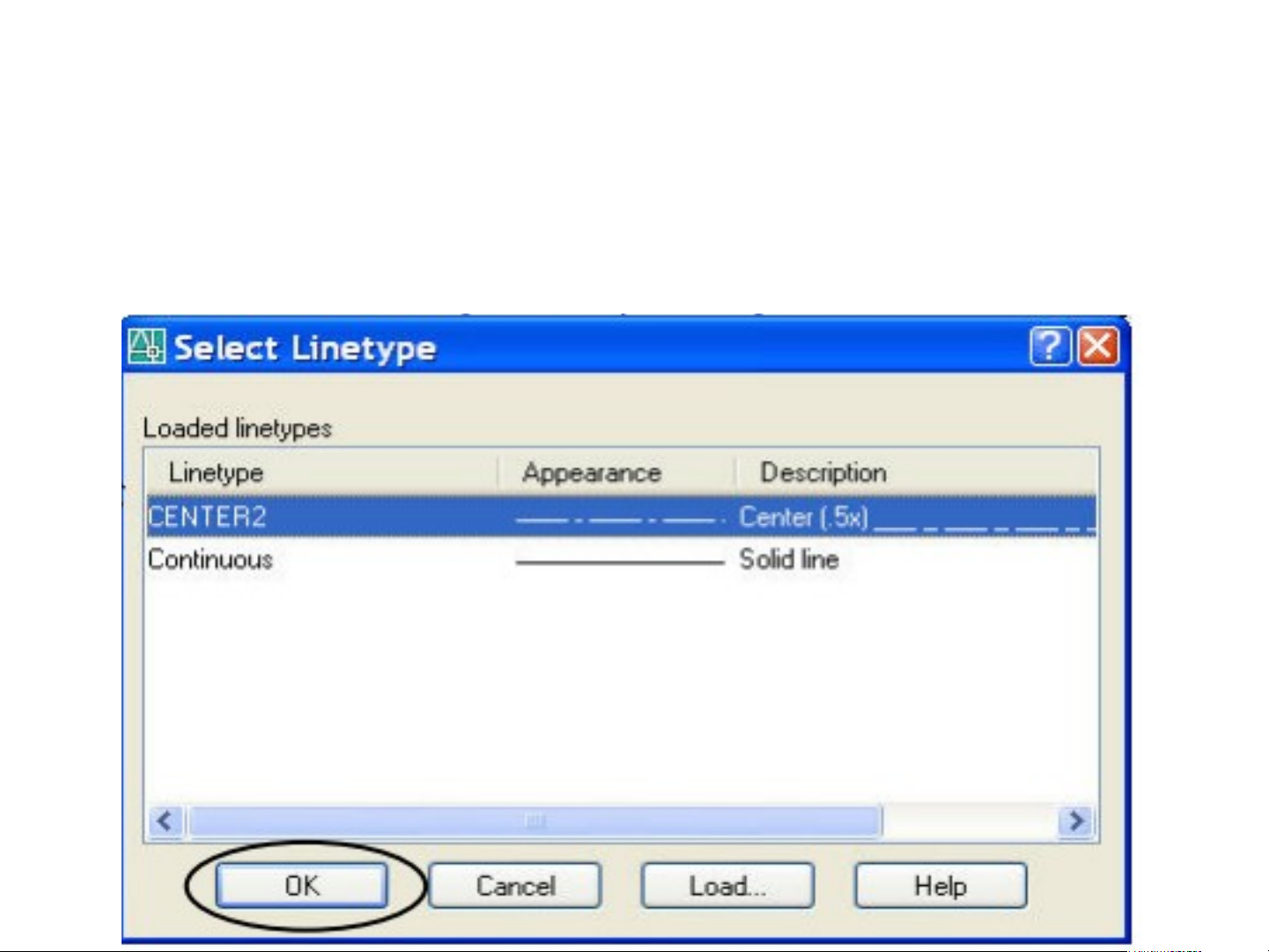1269x952 pixels.
Task: Click the Continuous solid line preview
Action: pyautogui.click(x=618, y=562)
